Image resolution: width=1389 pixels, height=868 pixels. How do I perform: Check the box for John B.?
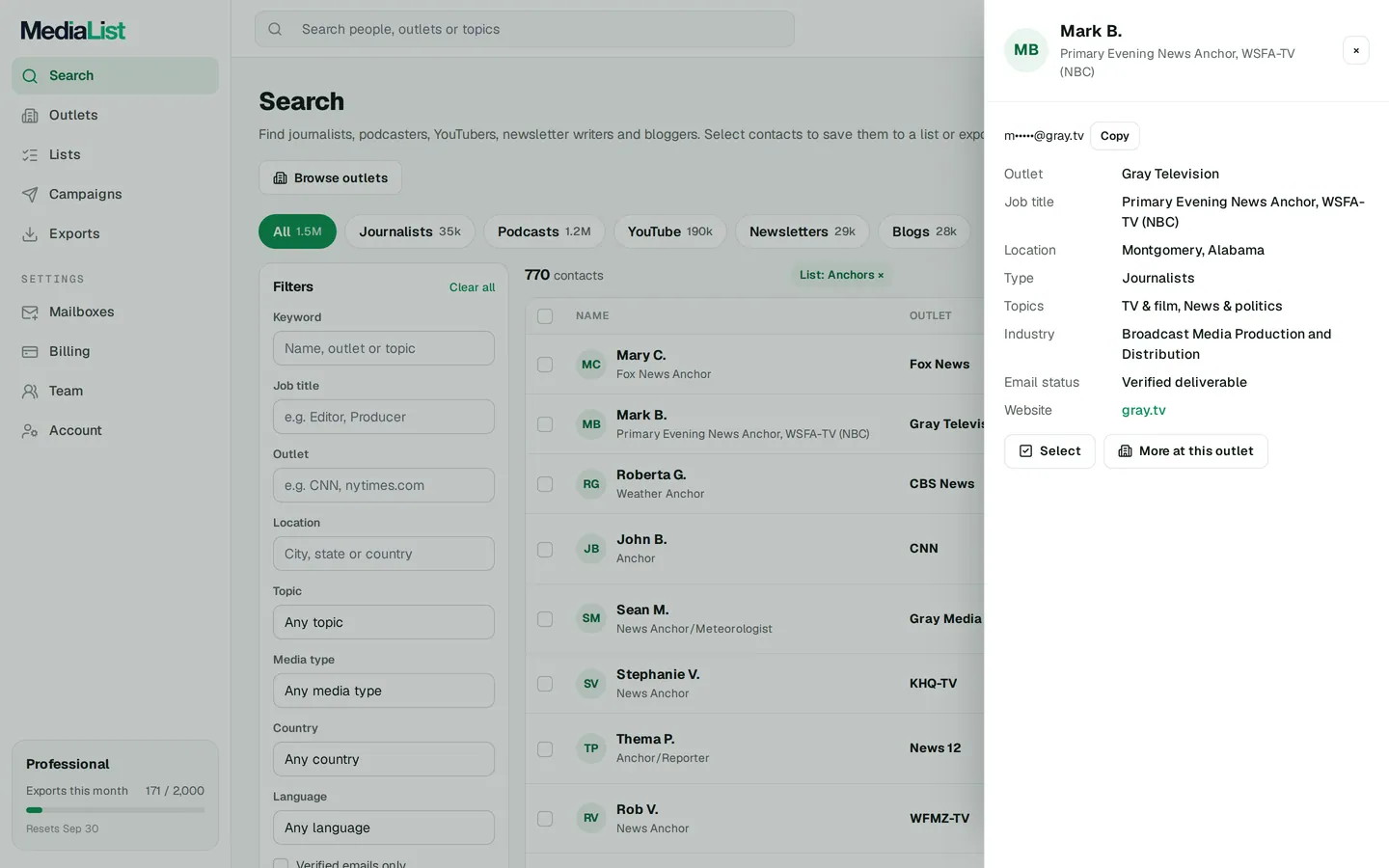coord(545,550)
